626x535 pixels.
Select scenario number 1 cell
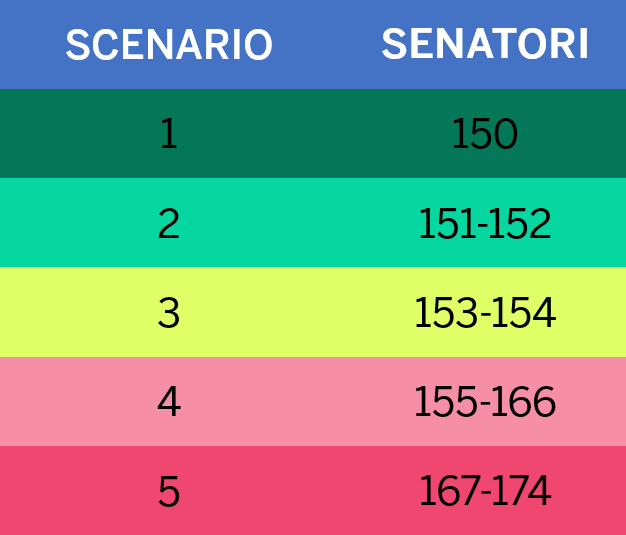tap(168, 134)
